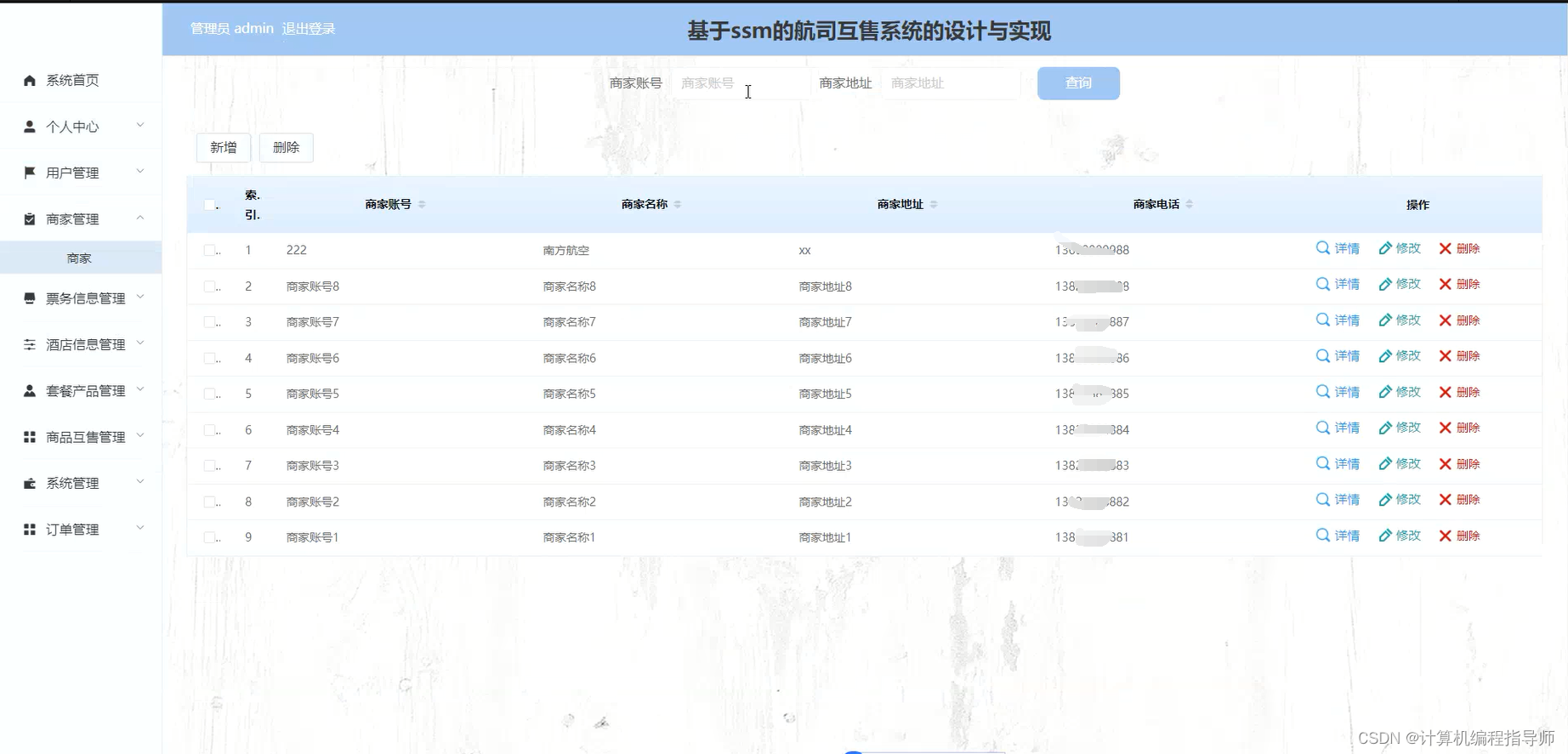Click the 退出登录 link
1568x754 pixels.
click(309, 29)
